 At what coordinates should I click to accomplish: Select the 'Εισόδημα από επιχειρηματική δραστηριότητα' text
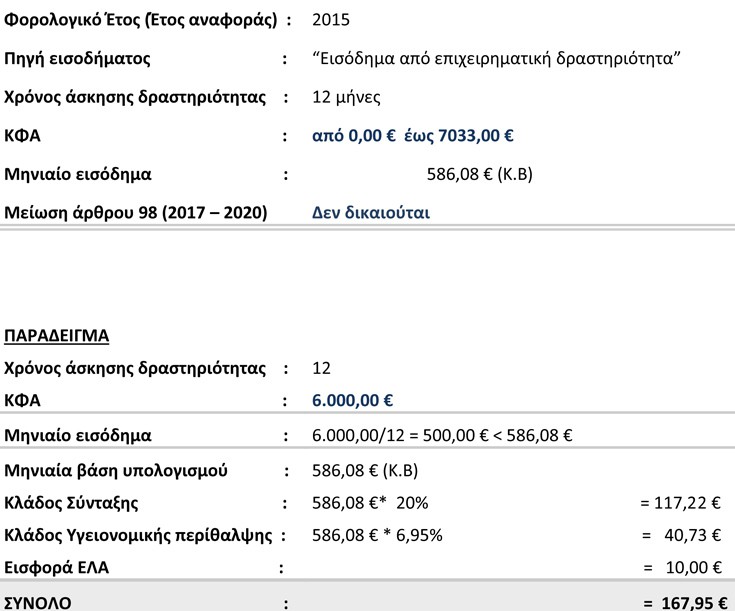(496, 59)
